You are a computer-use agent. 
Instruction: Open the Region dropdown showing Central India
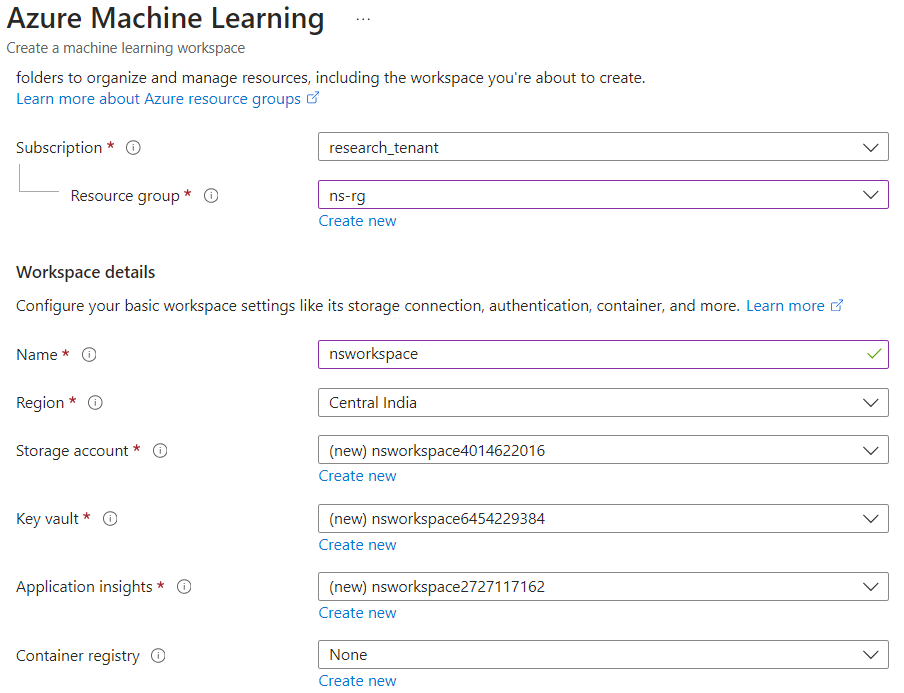602,403
